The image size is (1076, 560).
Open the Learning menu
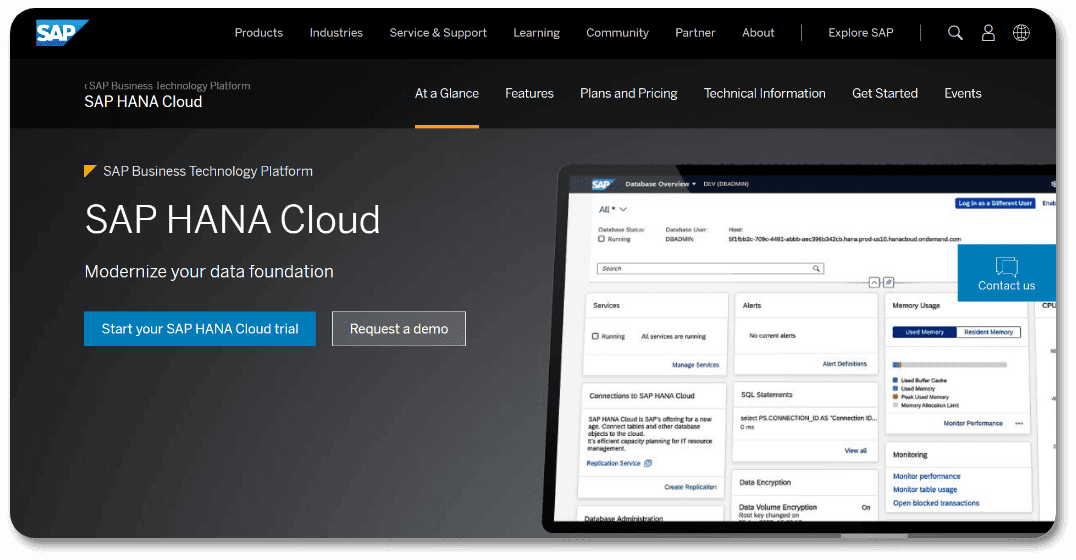(537, 33)
